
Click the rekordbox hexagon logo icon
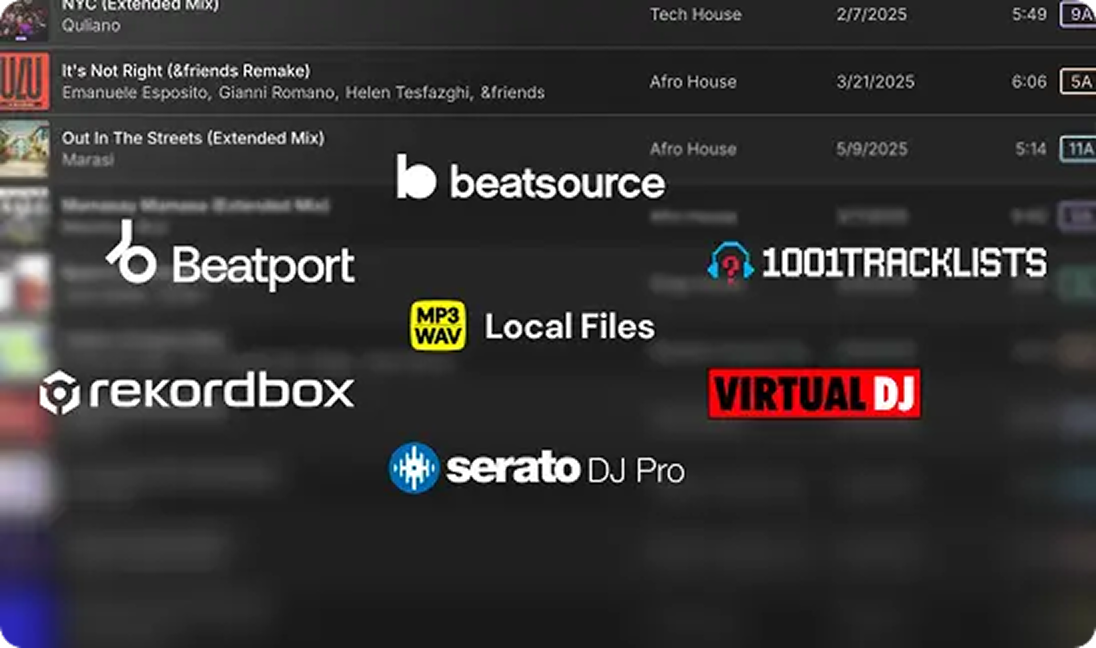[59, 392]
